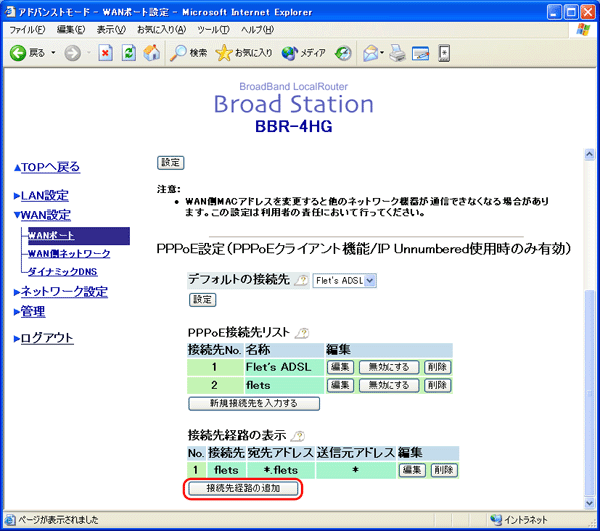Print the page with printer icon
The width and height of the screenshot is (600, 531).
point(397,53)
